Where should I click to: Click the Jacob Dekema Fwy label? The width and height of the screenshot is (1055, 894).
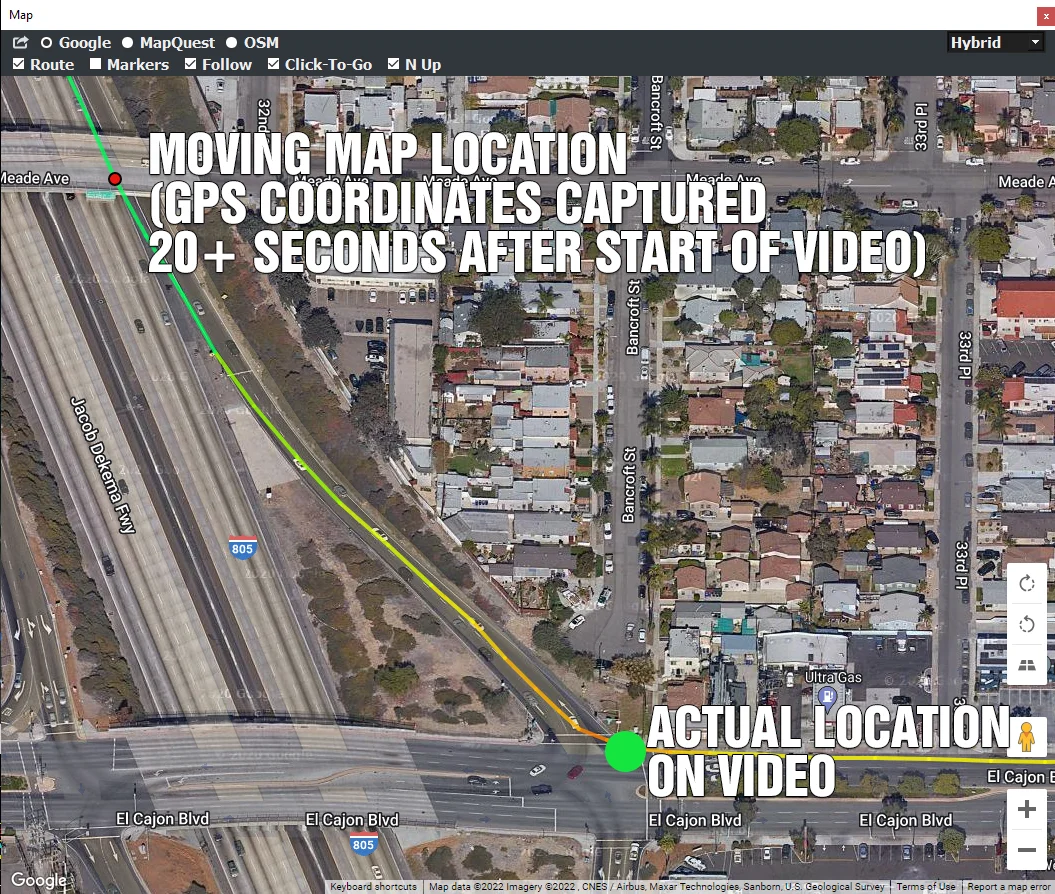[104, 465]
